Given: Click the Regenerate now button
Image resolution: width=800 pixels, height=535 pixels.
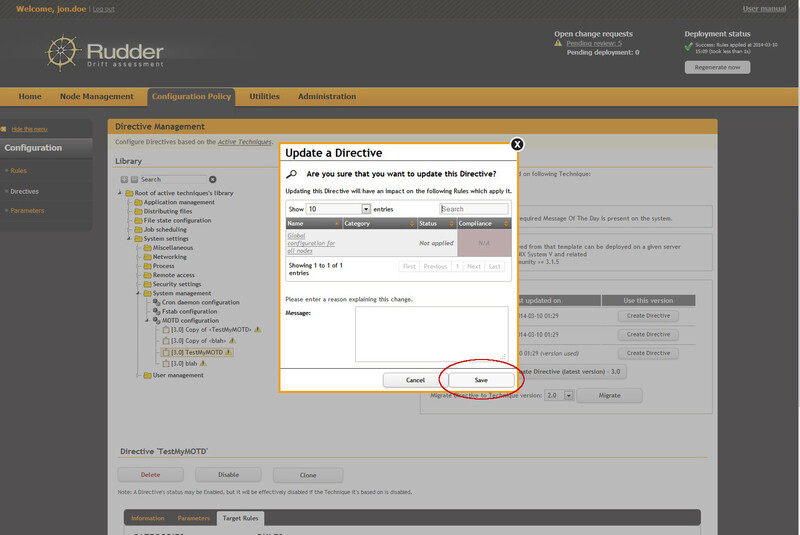Looking at the screenshot, I should click(717, 67).
